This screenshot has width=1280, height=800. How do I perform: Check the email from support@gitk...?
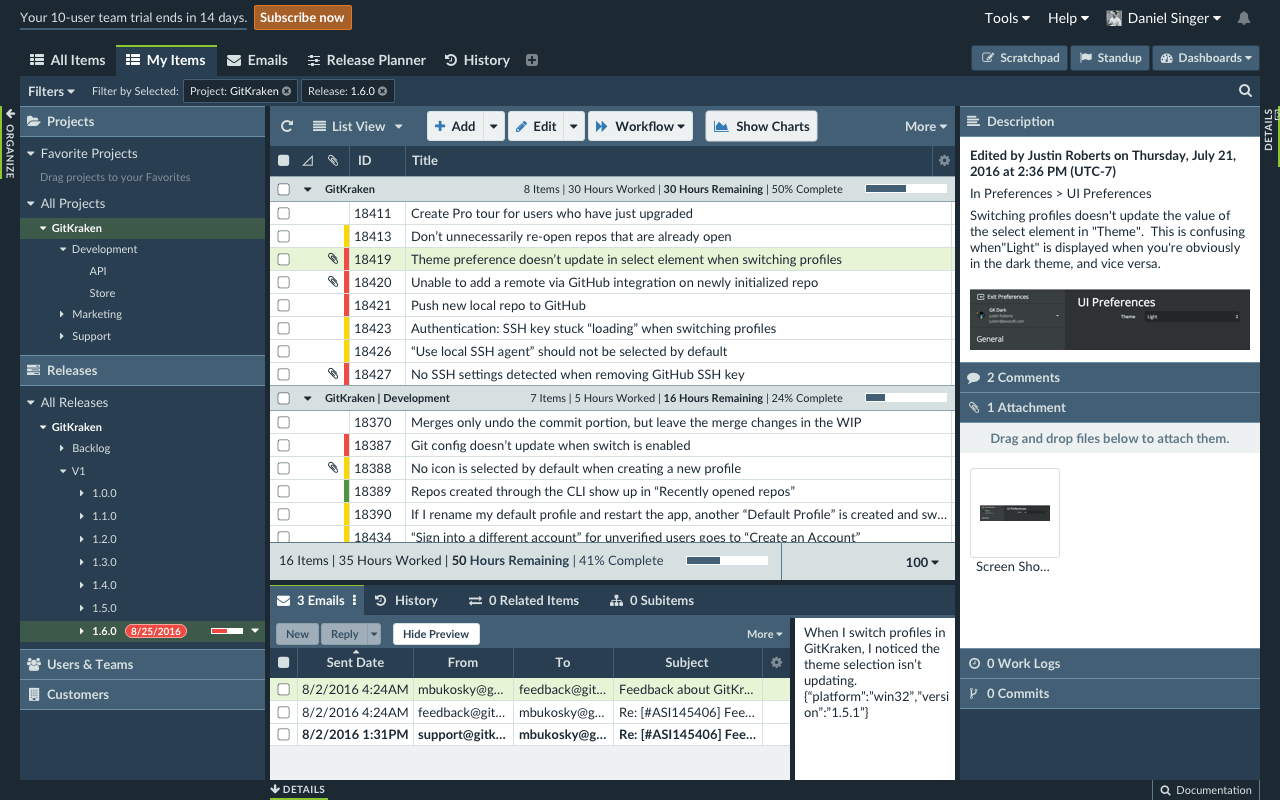[284, 734]
